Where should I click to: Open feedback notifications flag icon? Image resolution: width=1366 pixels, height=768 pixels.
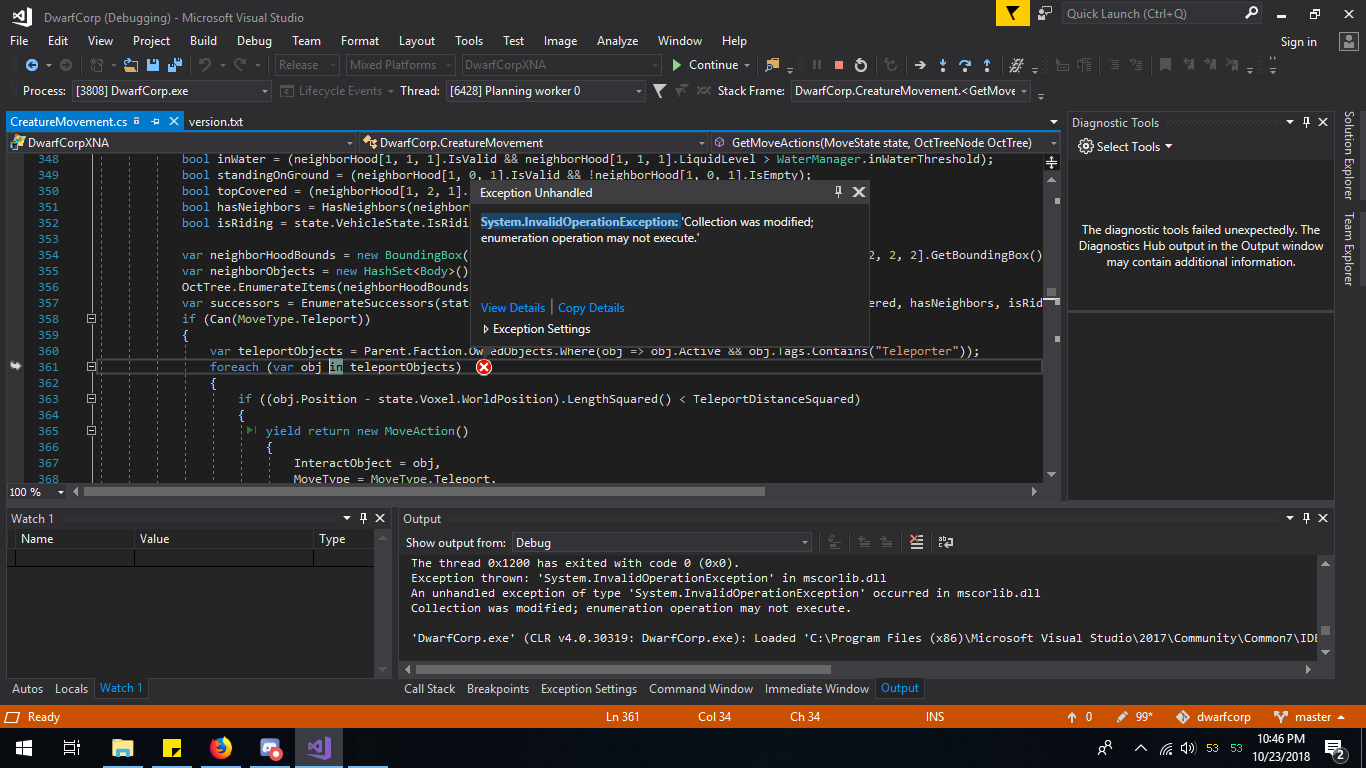pos(1012,13)
